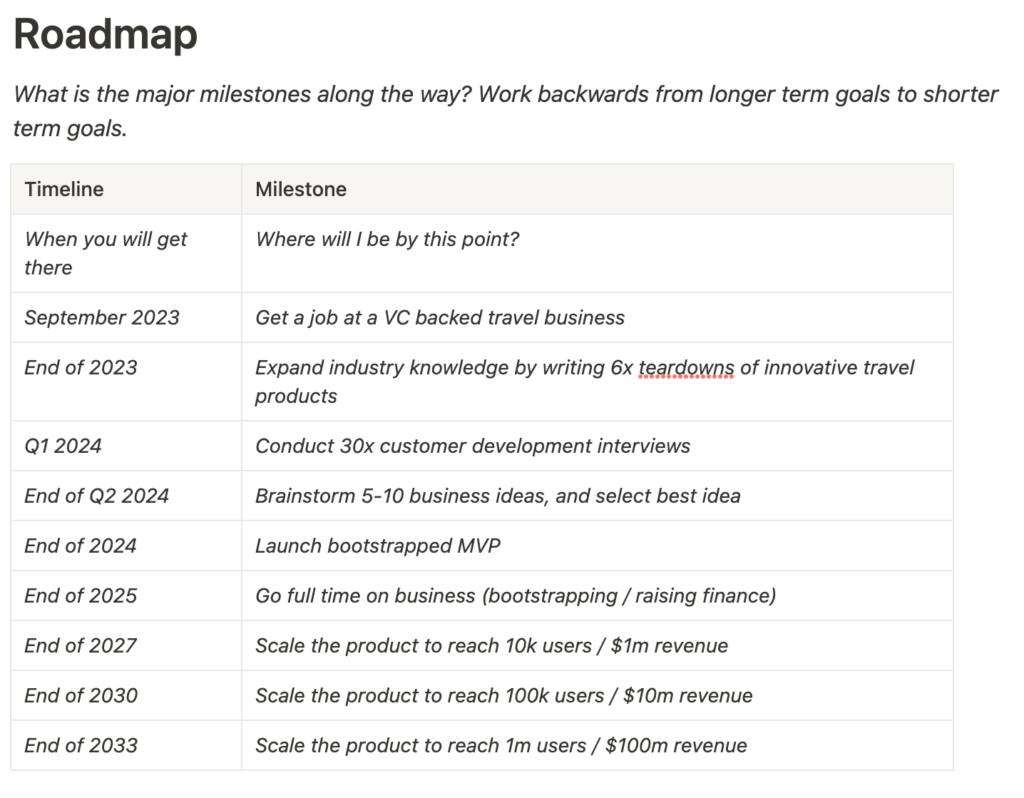The height and width of the screenshot is (798, 1024).
Task: Click the 'When you will get there' cell
Action: point(105,253)
